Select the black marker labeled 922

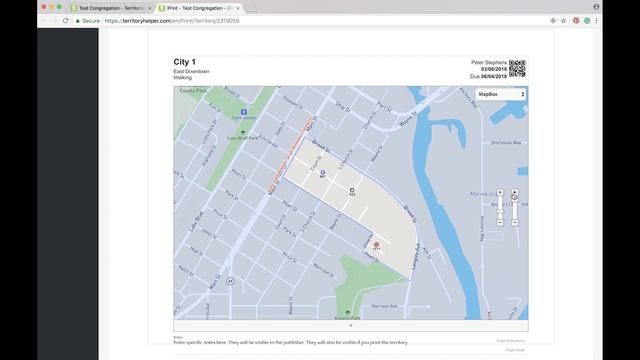(352, 190)
